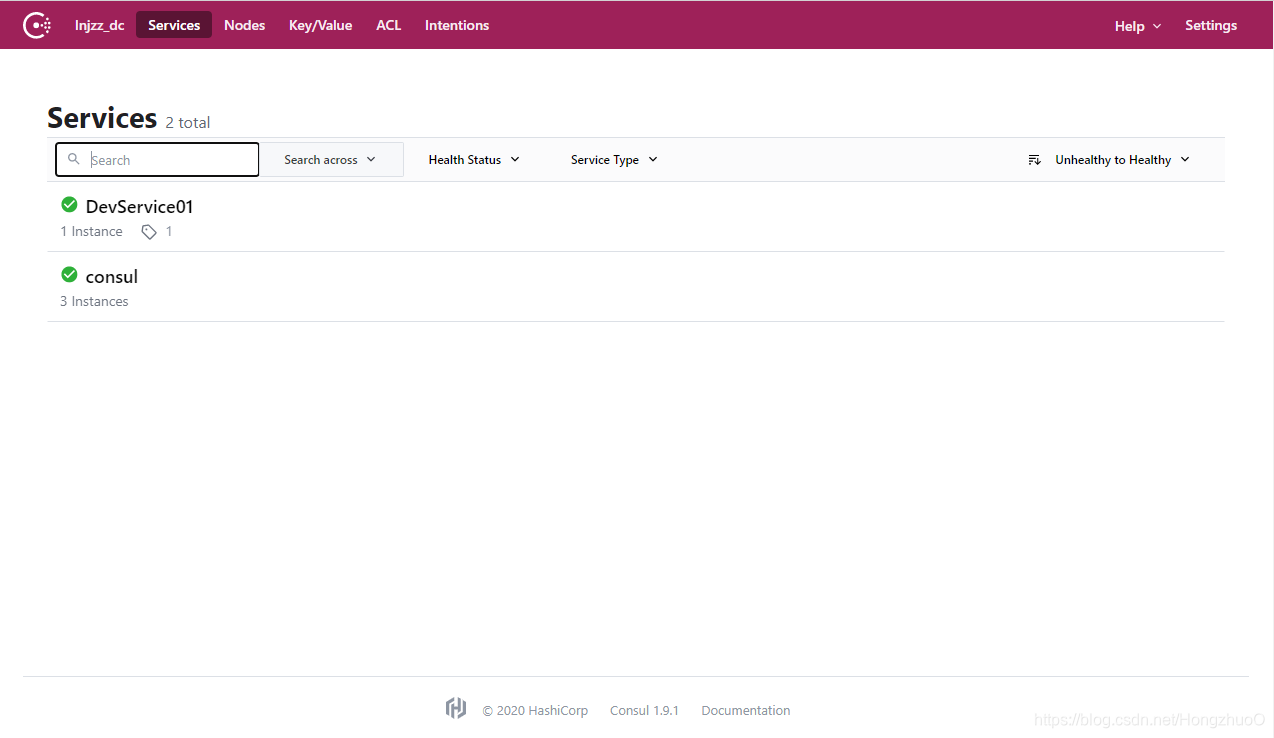
Task: Open the Help dropdown
Action: (x=1137, y=25)
